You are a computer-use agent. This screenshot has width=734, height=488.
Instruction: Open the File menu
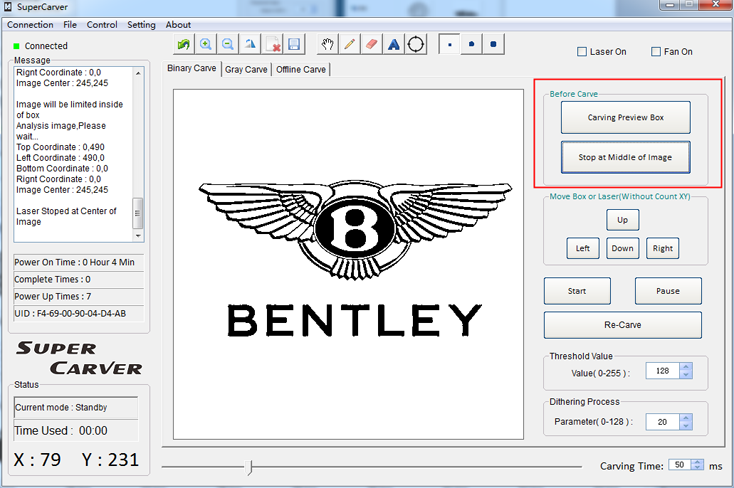(70, 25)
